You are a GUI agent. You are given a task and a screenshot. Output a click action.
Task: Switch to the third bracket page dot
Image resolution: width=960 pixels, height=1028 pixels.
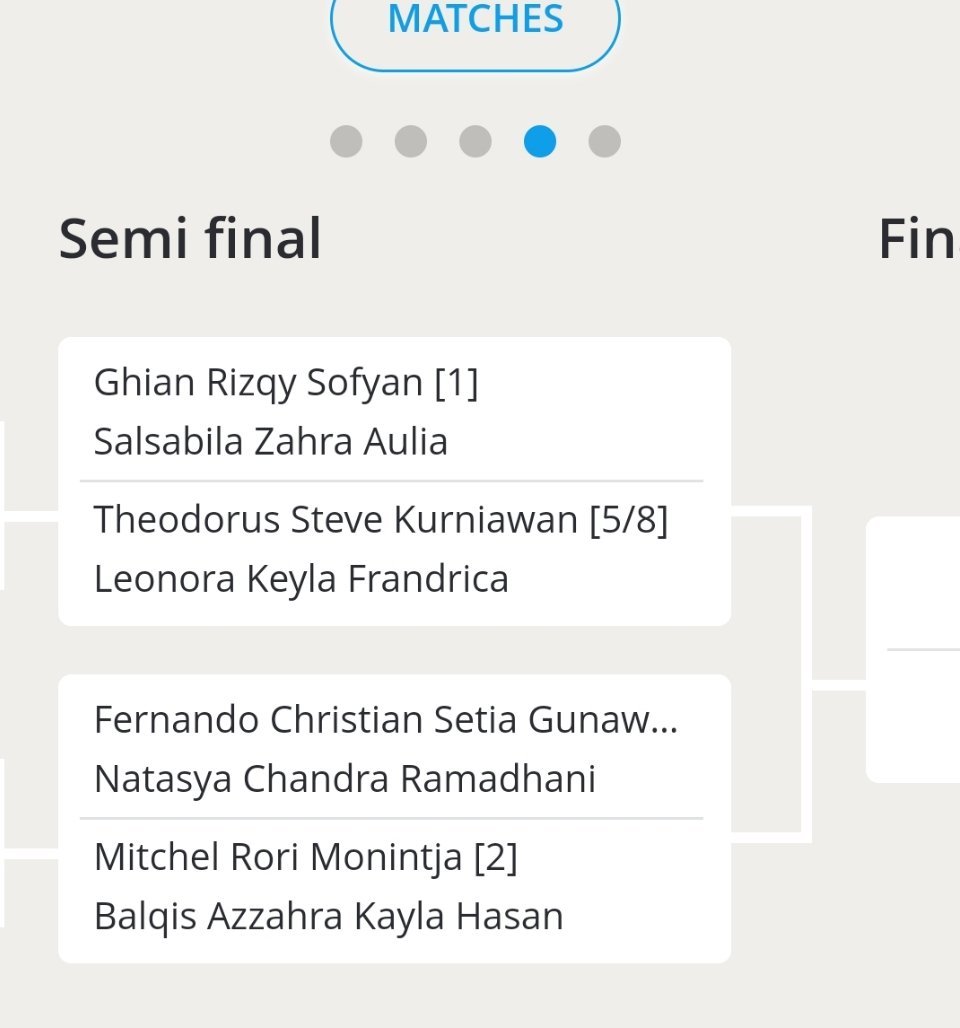[x=475, y=141]
